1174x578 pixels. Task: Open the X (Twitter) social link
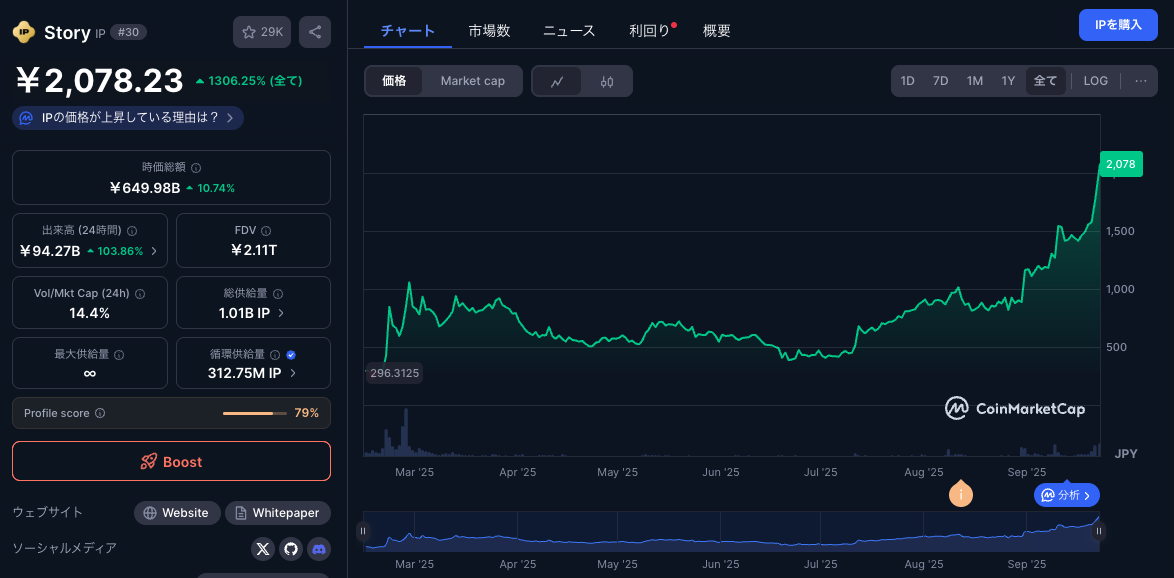coord(262,549)
